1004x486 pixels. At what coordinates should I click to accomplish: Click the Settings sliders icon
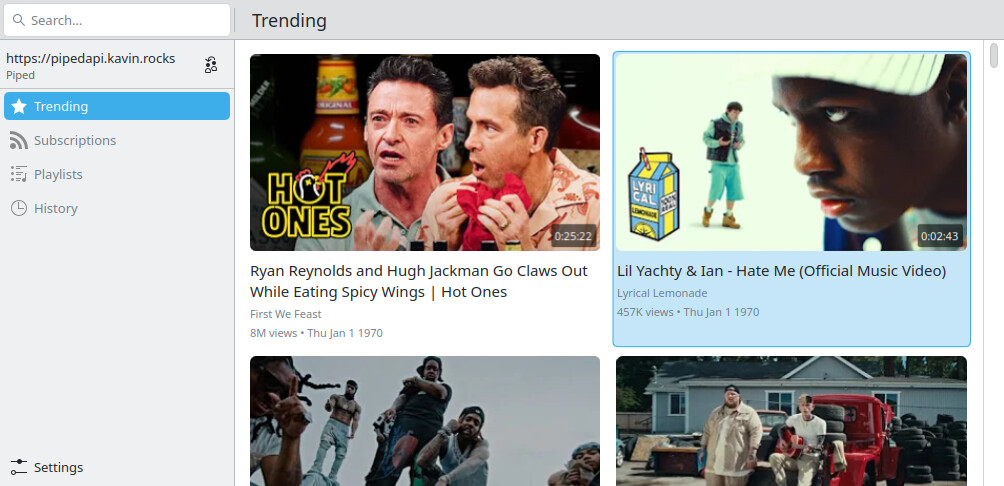click(x=19, y=467)
